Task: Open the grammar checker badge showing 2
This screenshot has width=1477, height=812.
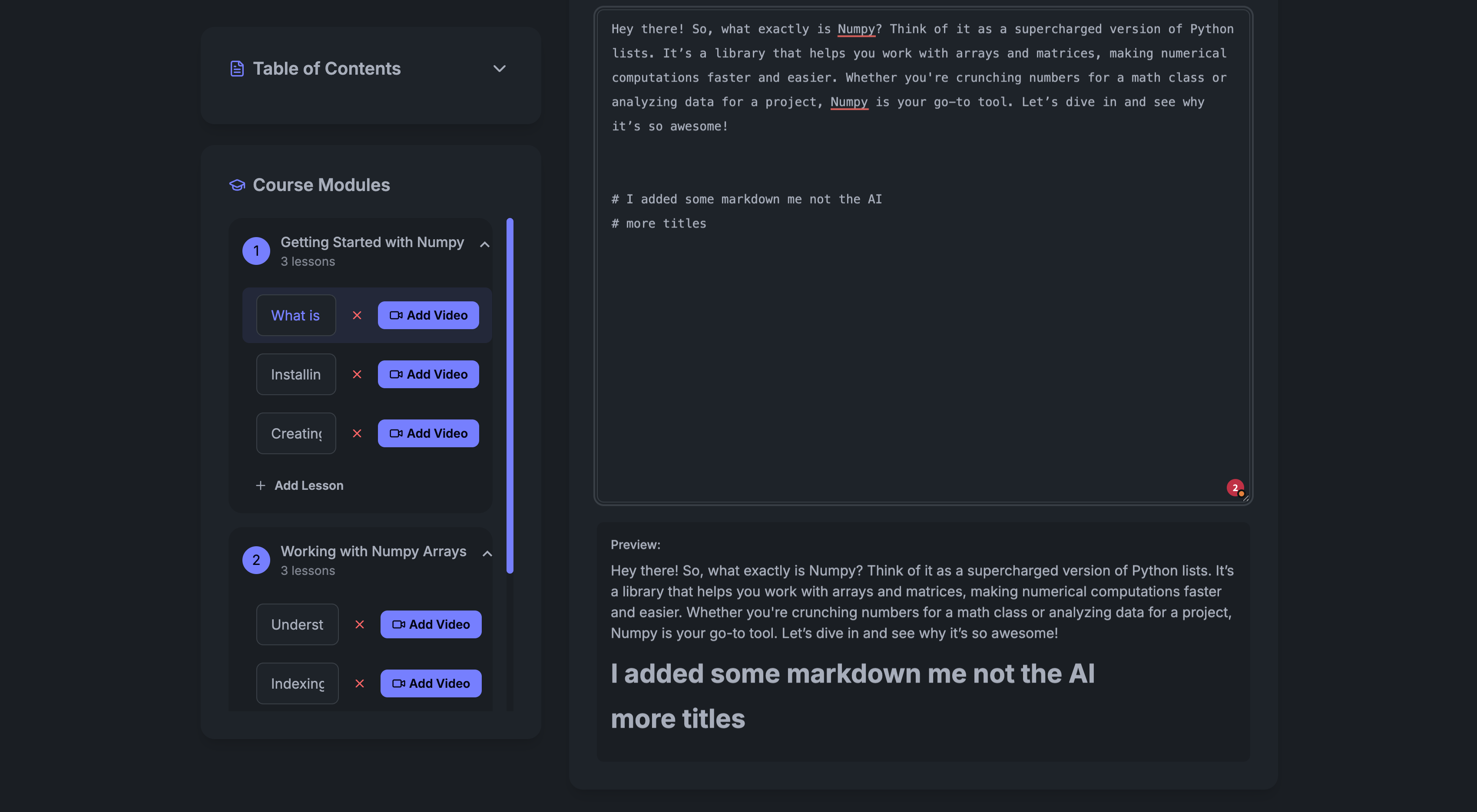Action: coord(1235,488)
